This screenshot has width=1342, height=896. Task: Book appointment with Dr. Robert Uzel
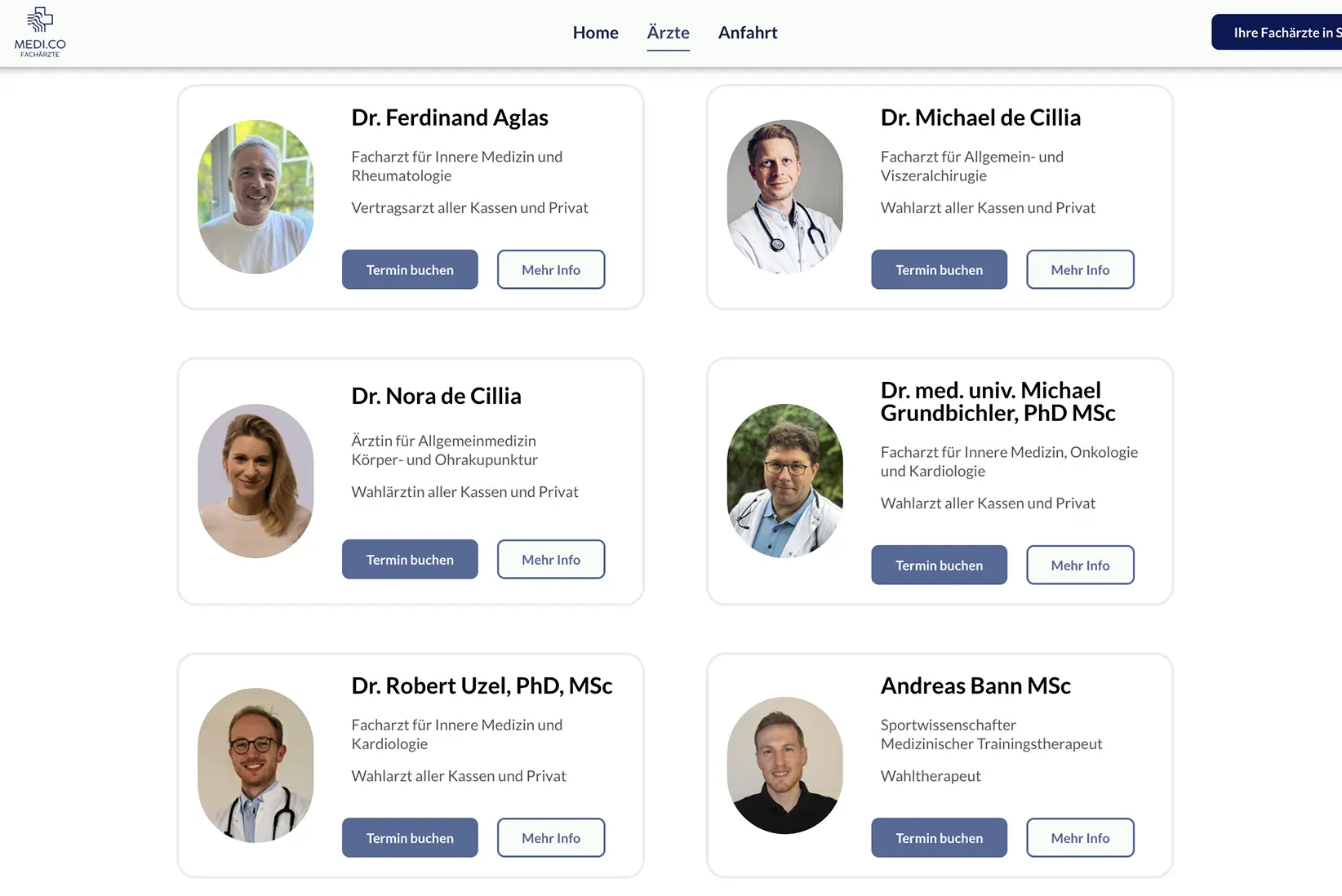click(x=410, y=838)
